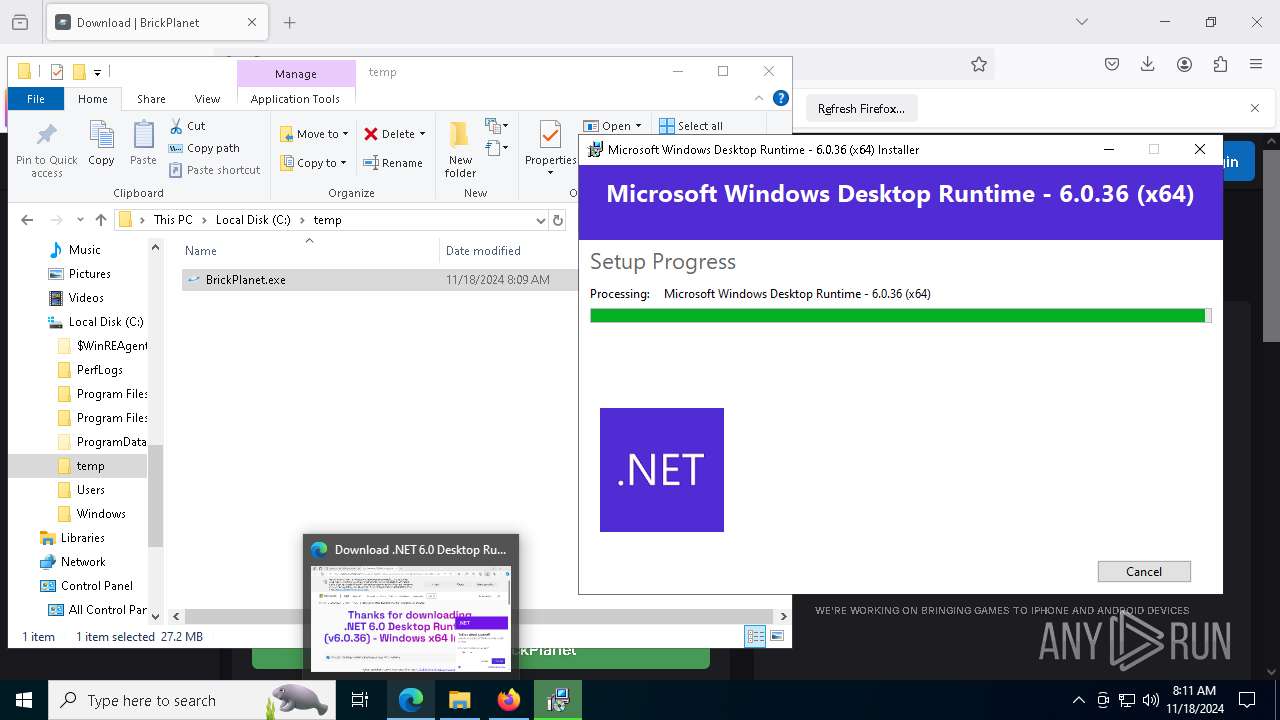This screenshot has height=720, width=1280.
Task: List all Firefox tabs dropdown
Action: [1081, 22]
